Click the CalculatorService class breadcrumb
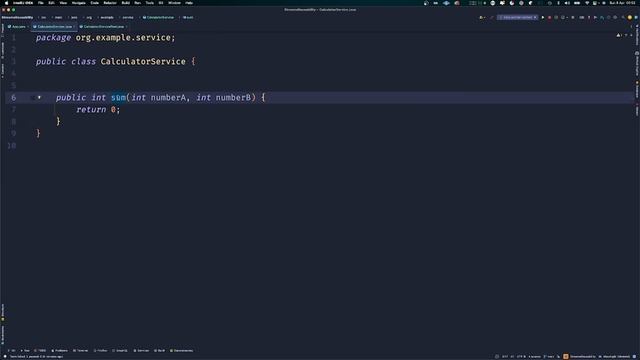 tap(158, 18)
